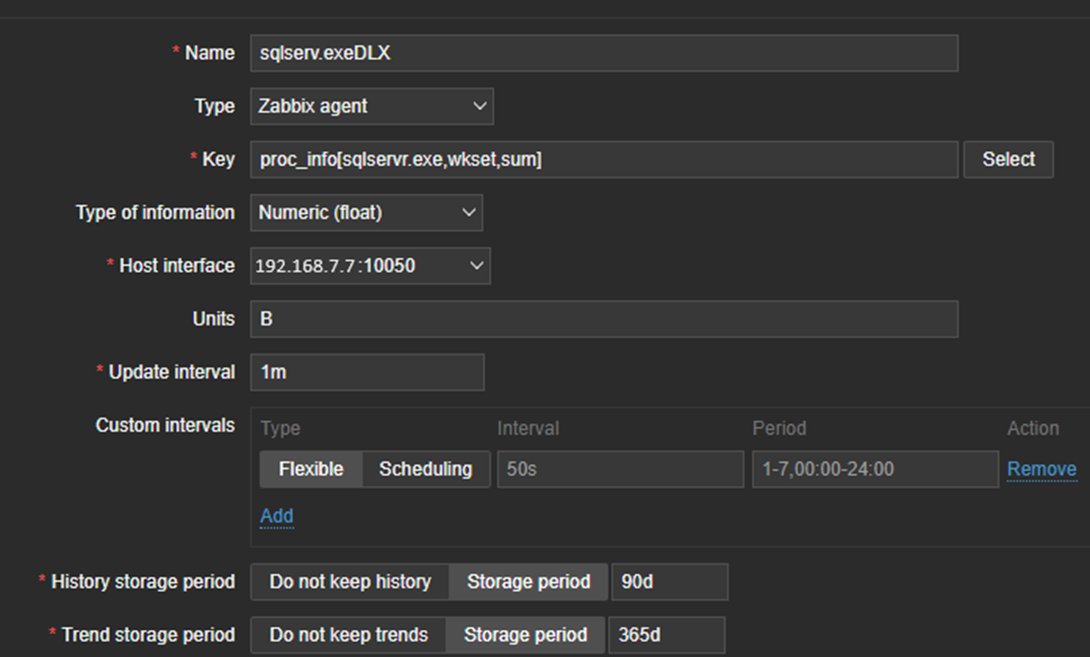Click the Action column header
Viewport: 1090px width, 657px height.
[1033, 428]
